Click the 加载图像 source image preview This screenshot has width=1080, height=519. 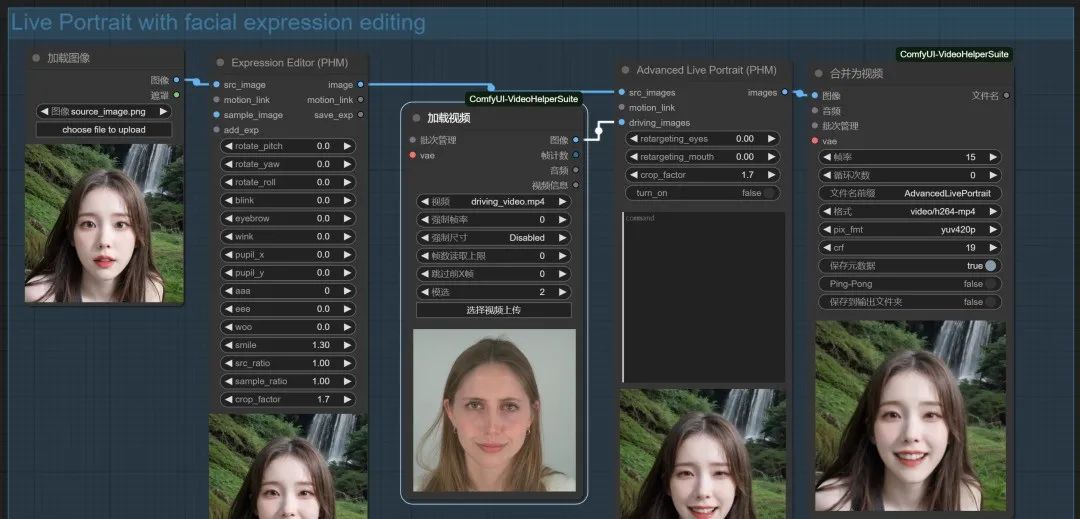click(104, 223)
